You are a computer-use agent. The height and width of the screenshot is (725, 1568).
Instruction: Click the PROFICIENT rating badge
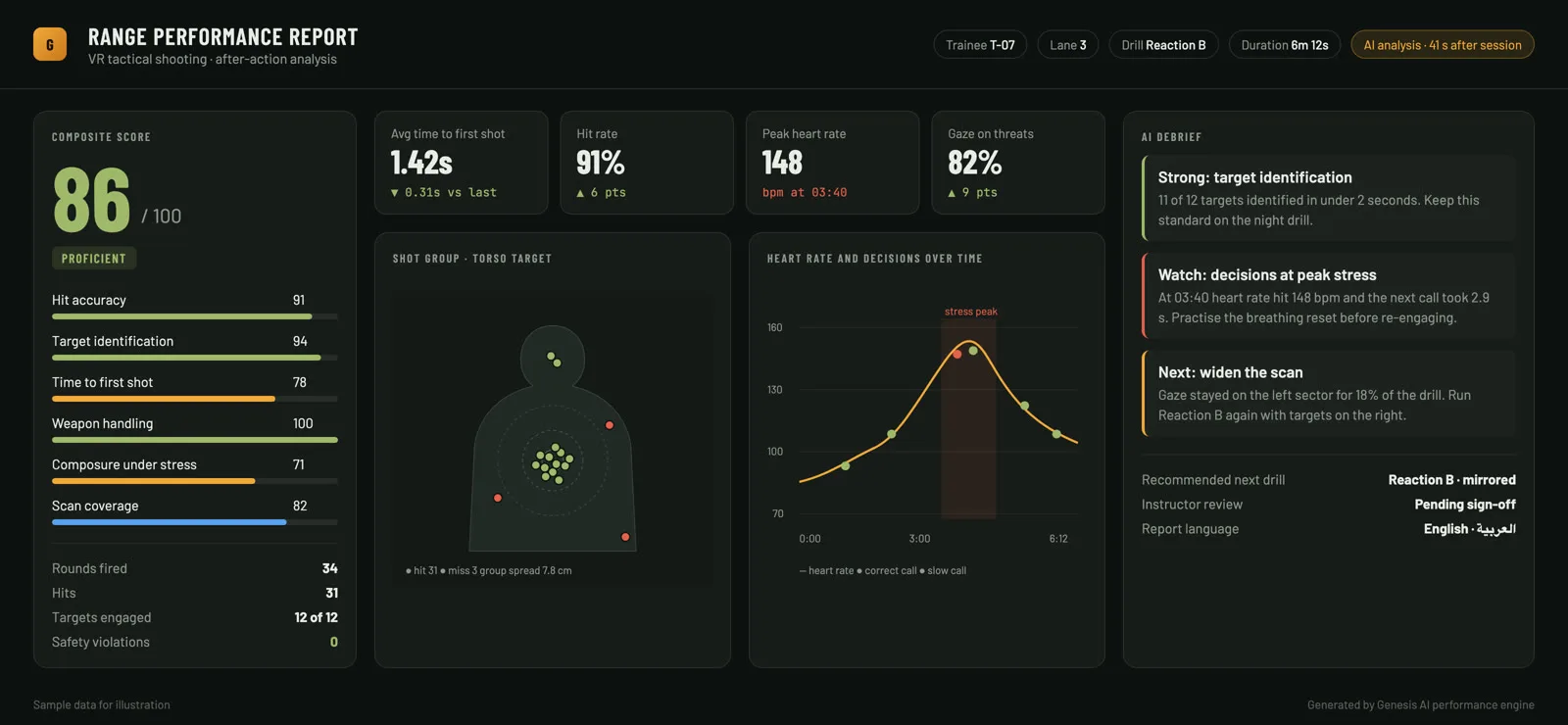point(94,259)
